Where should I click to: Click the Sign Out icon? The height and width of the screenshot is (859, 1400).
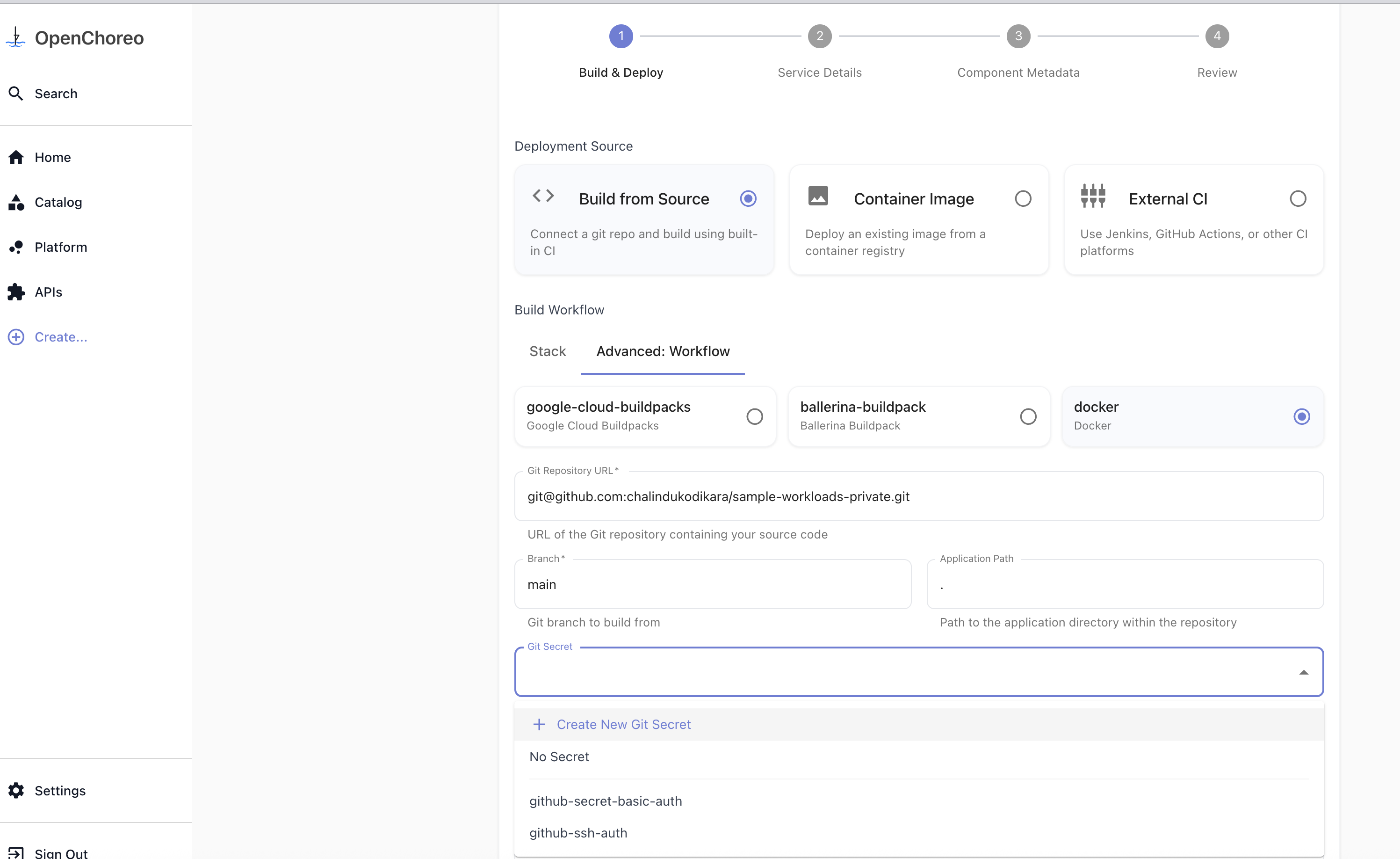[16, 853]
